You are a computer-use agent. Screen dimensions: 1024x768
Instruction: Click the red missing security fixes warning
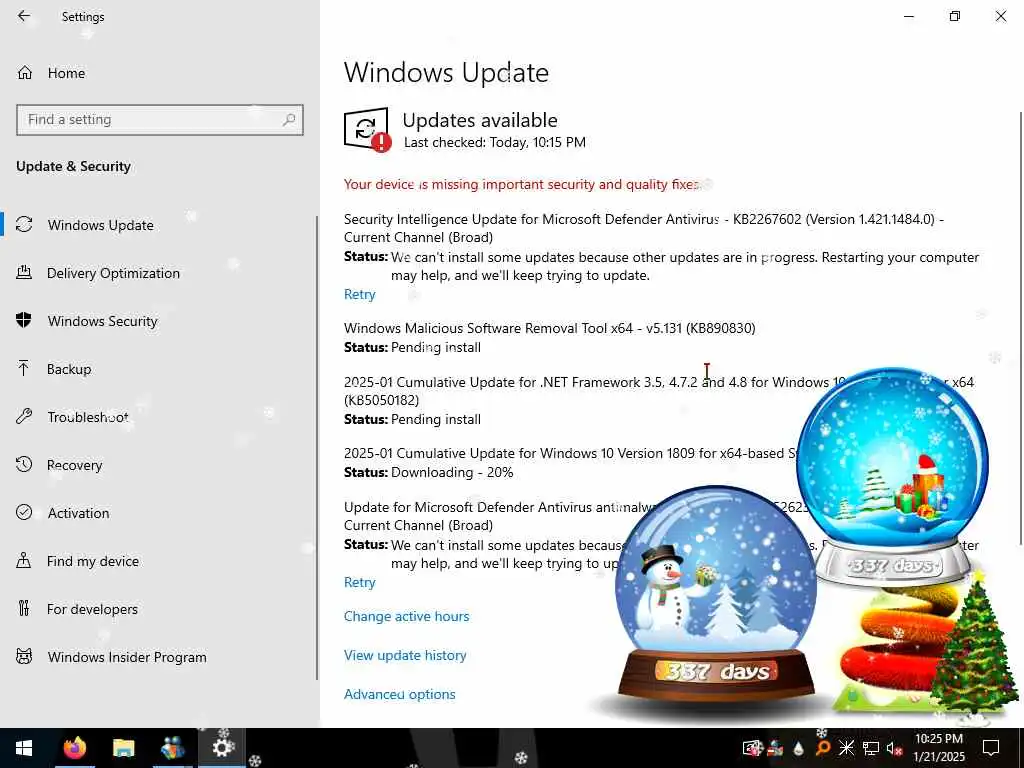pos(522,185)
